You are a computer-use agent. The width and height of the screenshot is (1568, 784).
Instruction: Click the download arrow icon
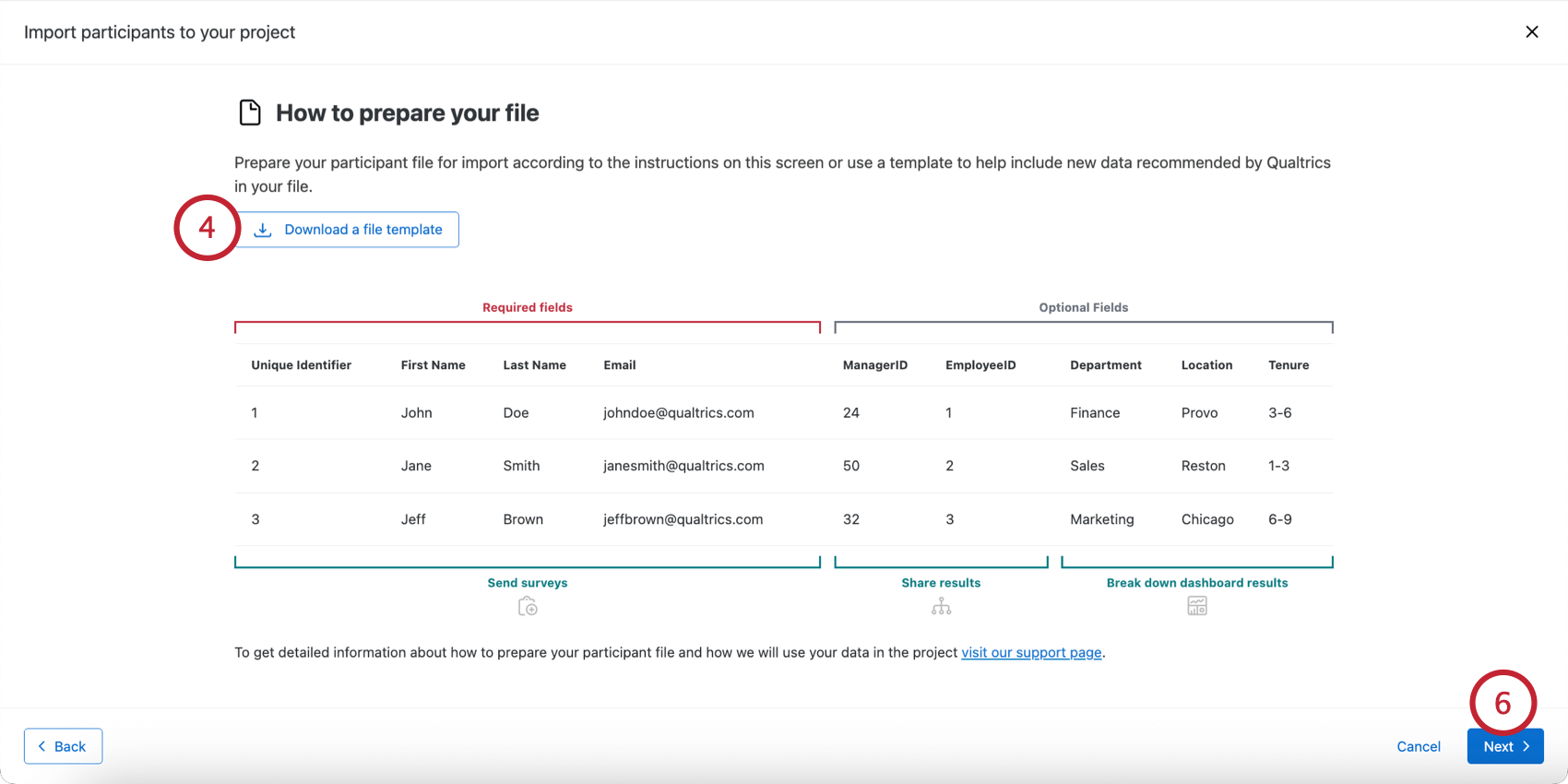point(263,230)
